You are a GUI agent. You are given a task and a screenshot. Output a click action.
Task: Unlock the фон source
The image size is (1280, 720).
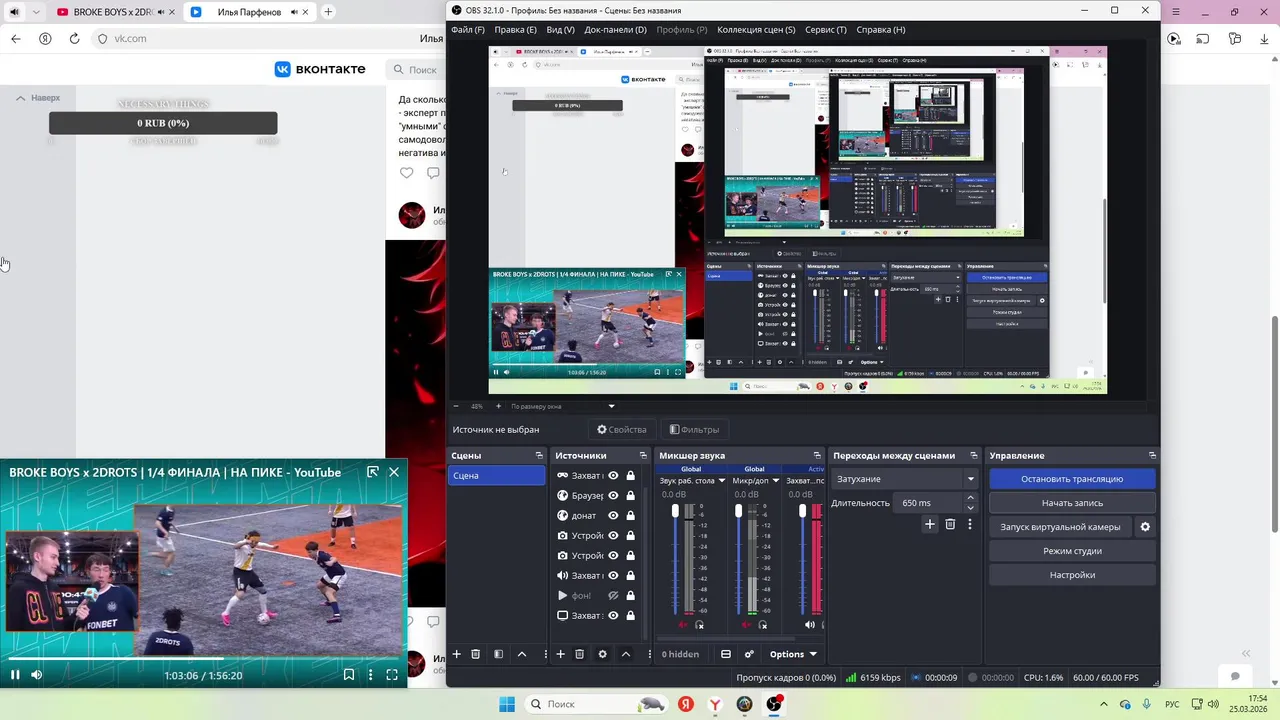pyautogui.click(x=631, y=596)
